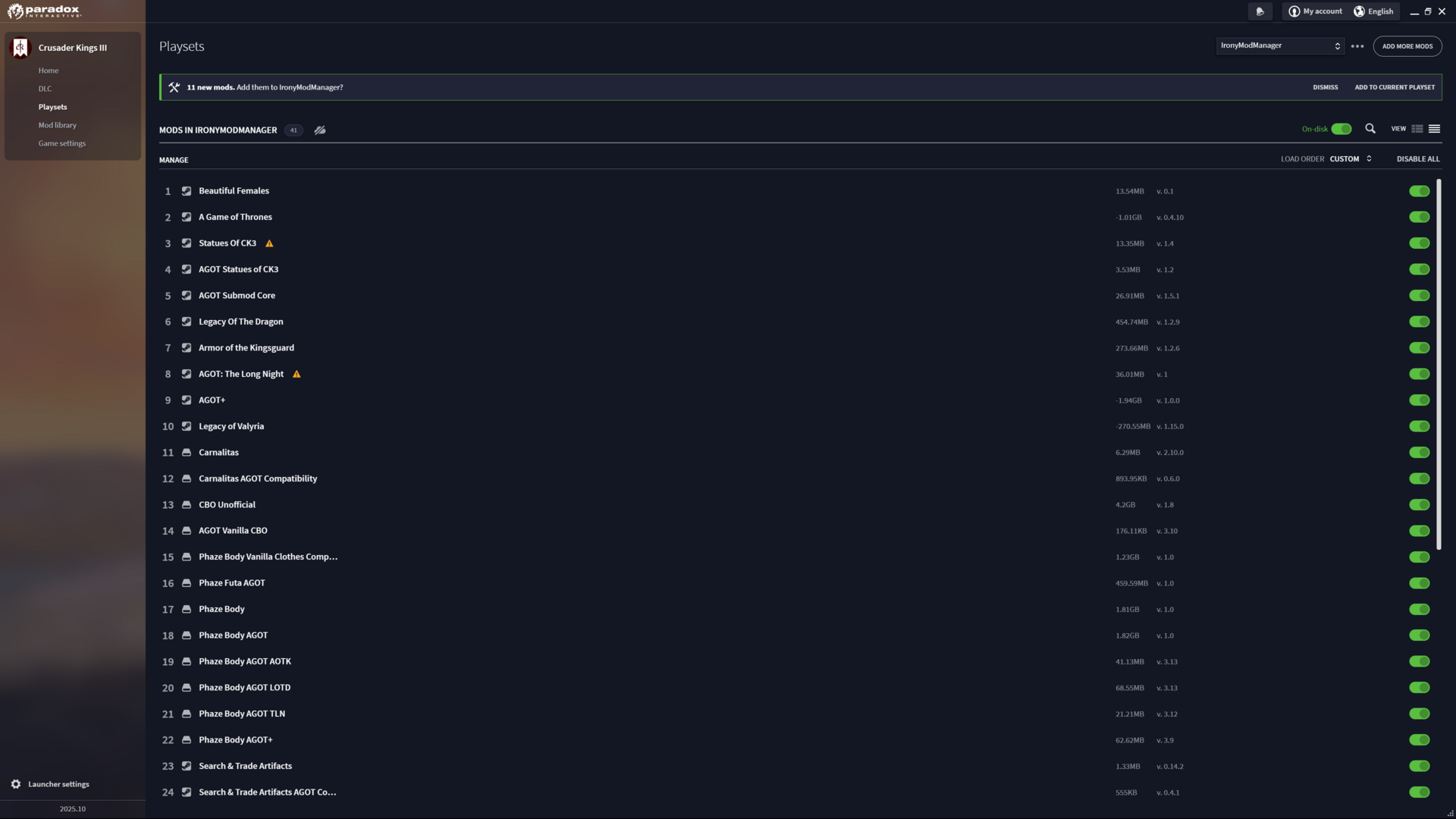Click the globe language icon
Image resolution: width=1456 pixels, height=819 pixels.
pos(1359,11)
